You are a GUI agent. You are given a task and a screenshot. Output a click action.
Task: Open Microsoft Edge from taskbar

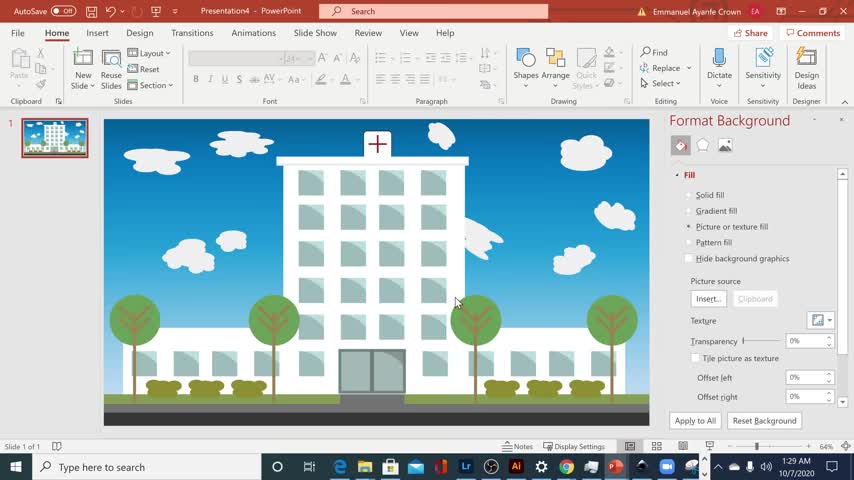click(340, 467)
